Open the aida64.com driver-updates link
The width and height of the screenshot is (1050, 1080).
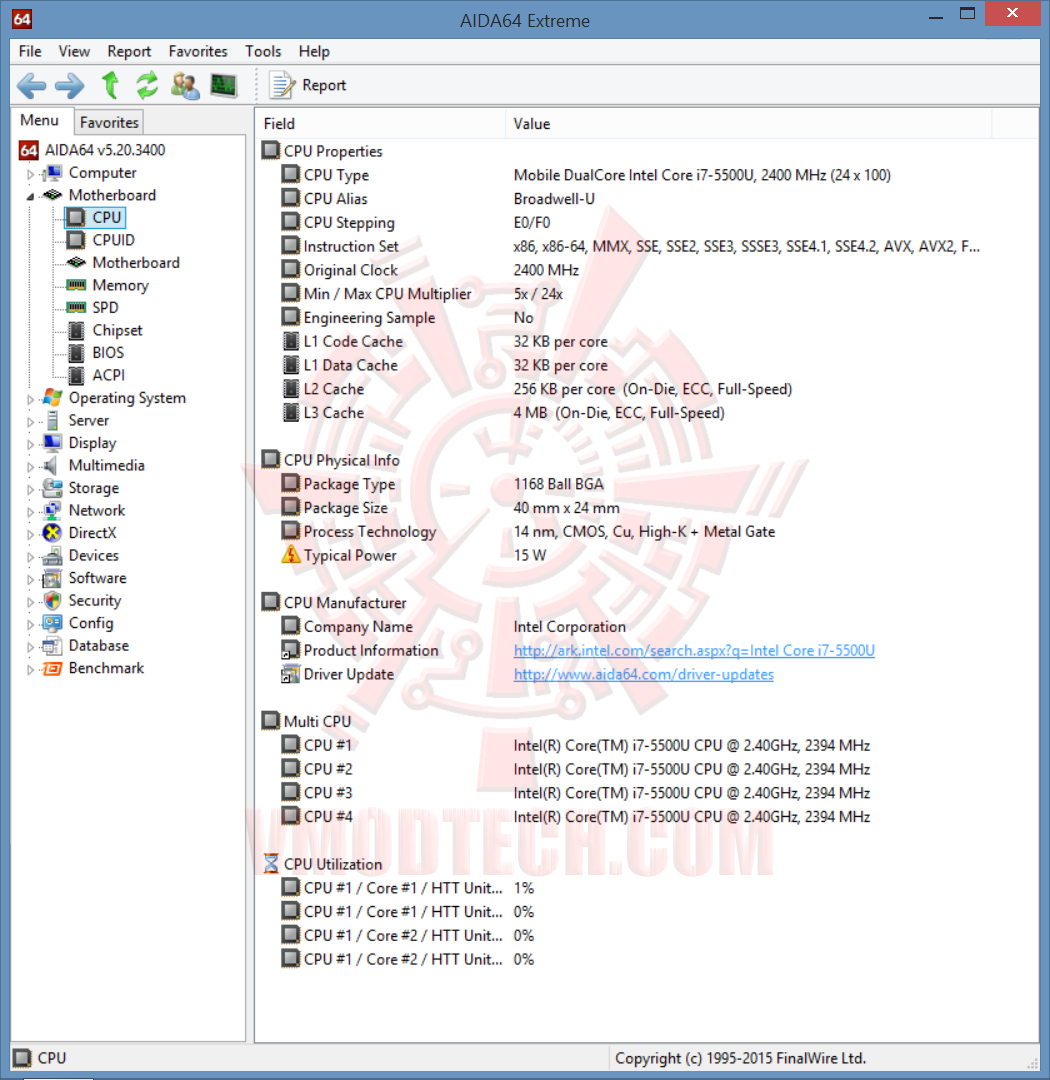point(644,674)
